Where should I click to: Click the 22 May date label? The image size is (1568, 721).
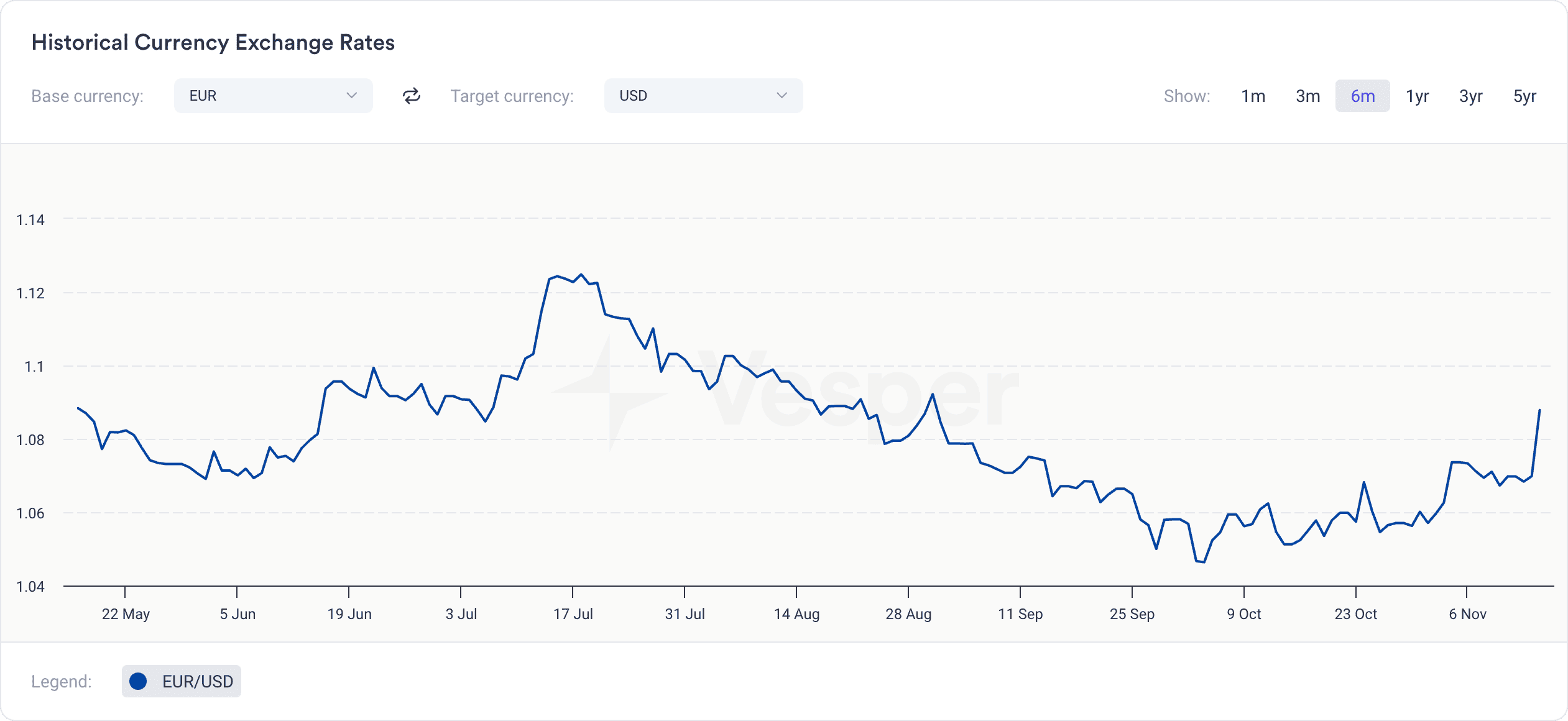126,614
